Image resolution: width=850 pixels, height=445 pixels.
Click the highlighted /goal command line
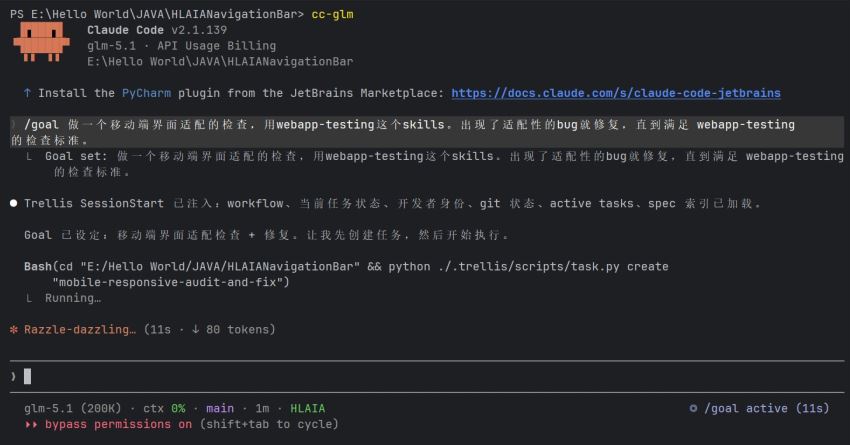427,132
